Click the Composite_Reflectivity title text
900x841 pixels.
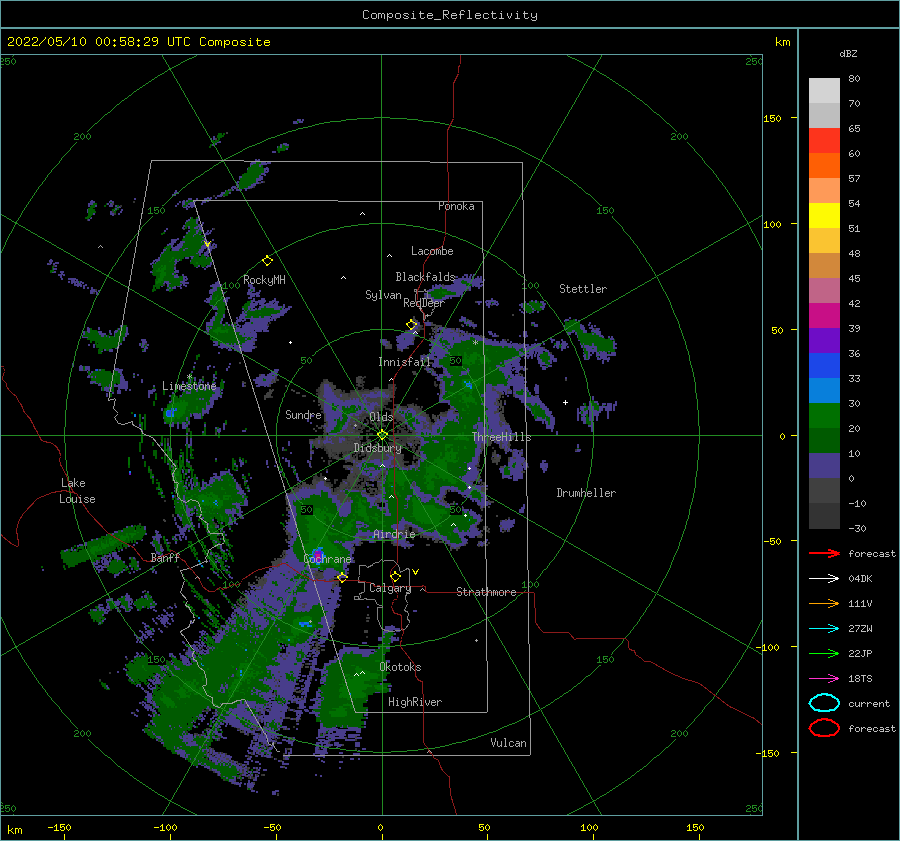(450, 15)
